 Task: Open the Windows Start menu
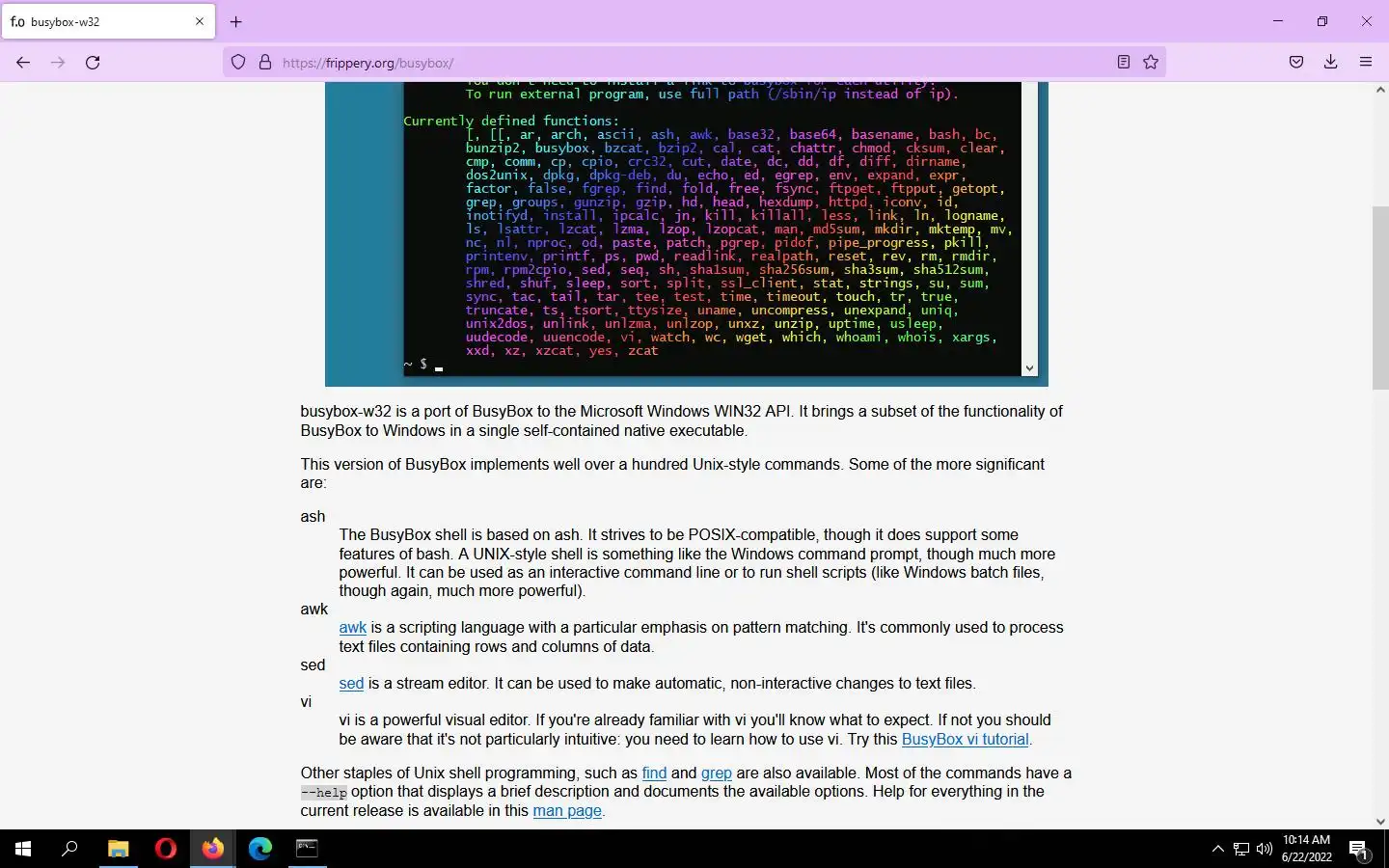pos(23,849)
